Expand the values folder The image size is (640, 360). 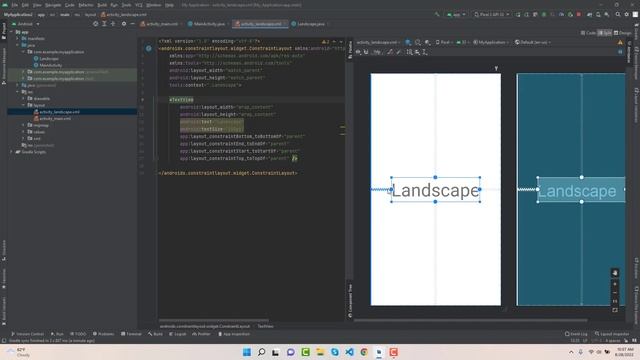point(24,132)
